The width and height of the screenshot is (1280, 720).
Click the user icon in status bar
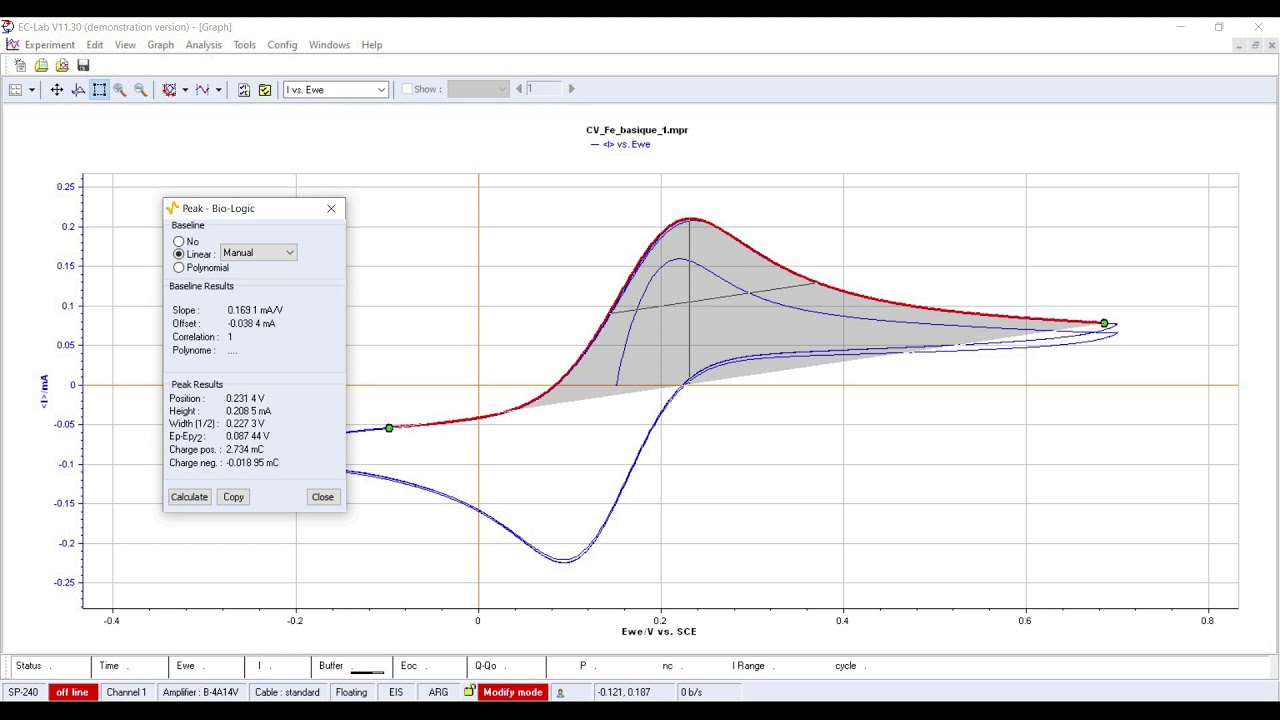[x=560, y=693]
